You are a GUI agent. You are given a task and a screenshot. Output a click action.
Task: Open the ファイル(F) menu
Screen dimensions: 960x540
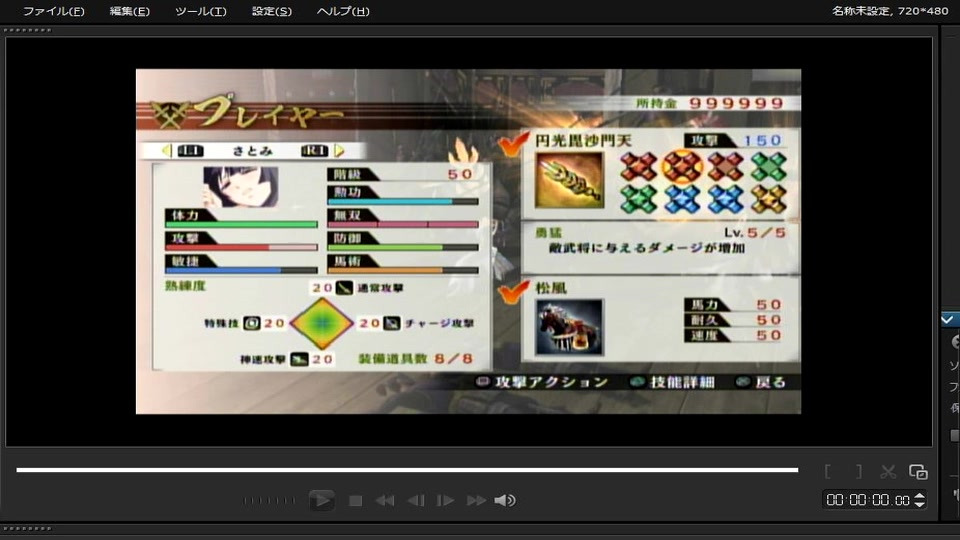[53, 11]
